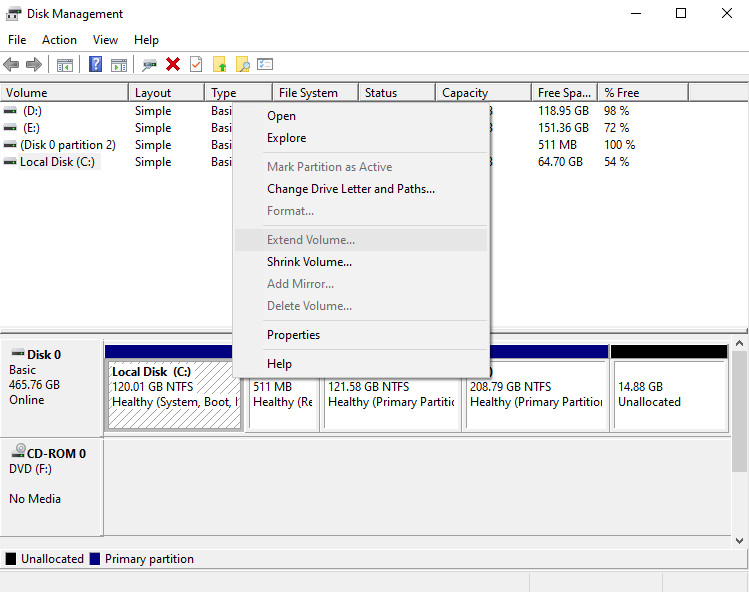Click the blue Help question mark icon
Screen dimensions: 749x592
click(96, 64)
